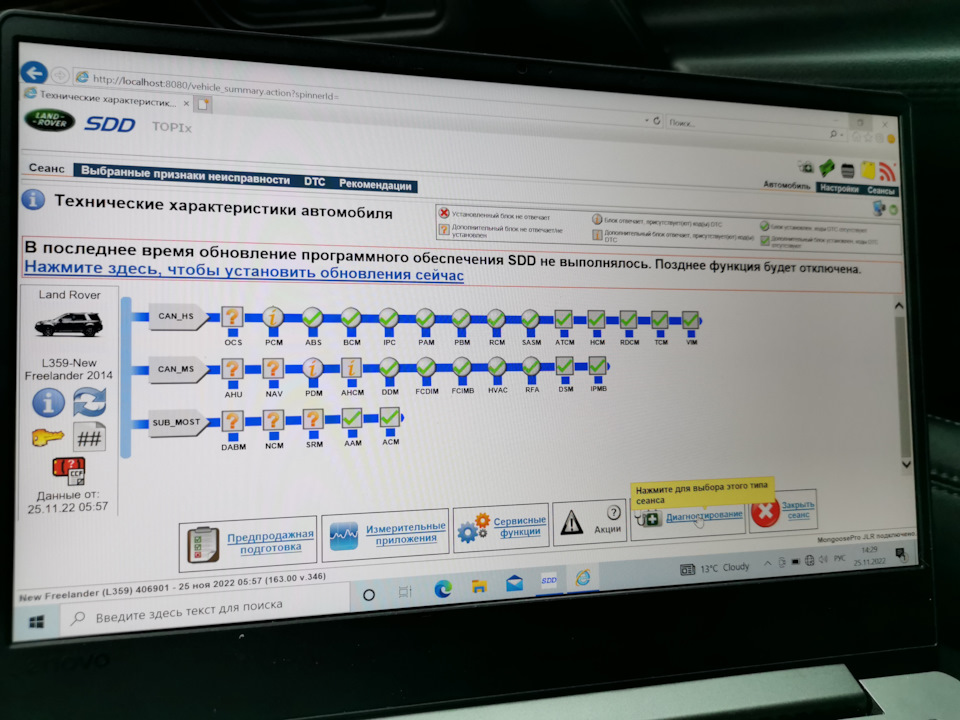The width and height of the screenshot is (960, 720).
Task: Select the FCDIM module icon
Action: coord(426,367)
